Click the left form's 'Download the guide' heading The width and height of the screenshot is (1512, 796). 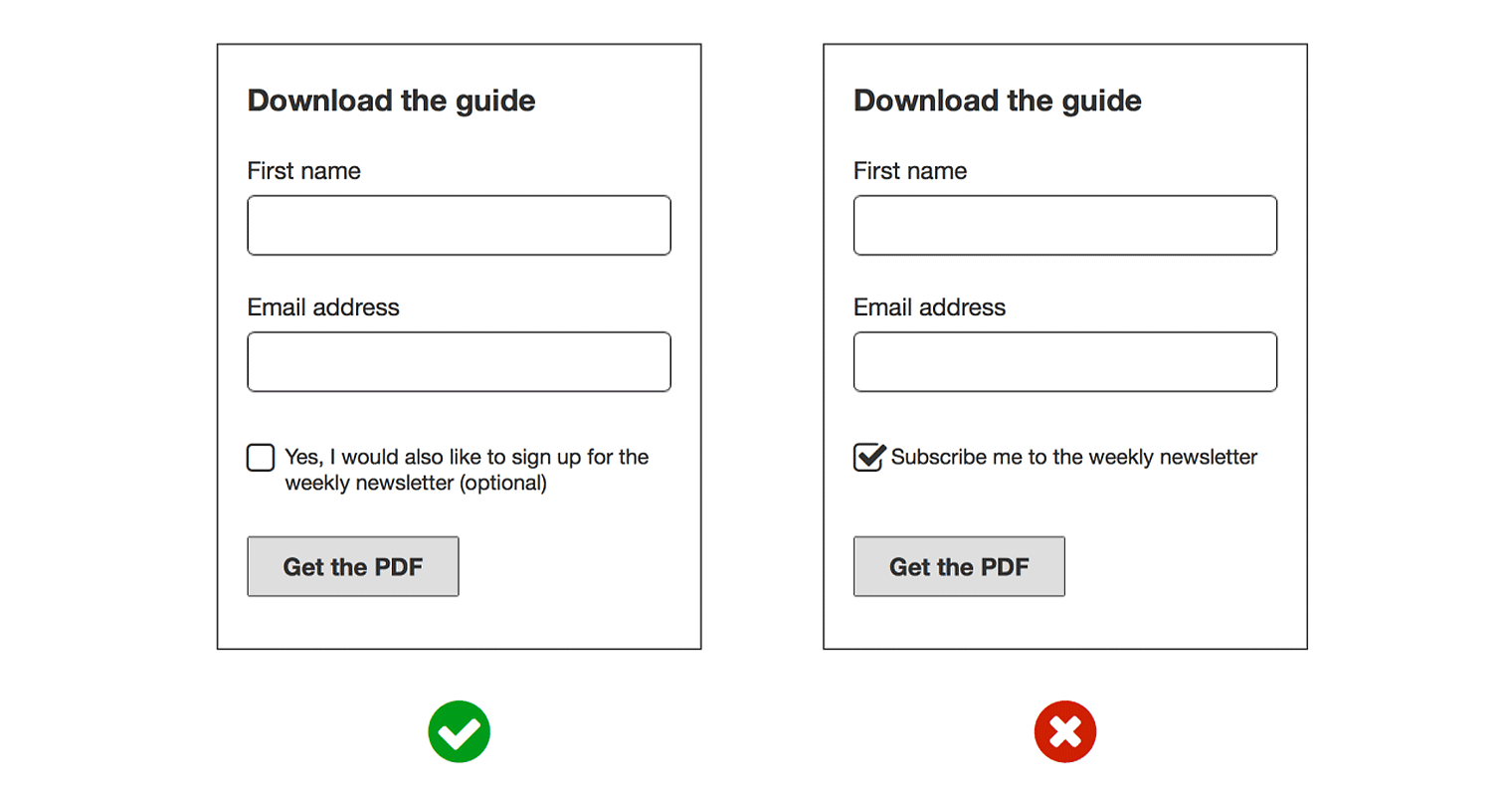[x=391, y=100]
